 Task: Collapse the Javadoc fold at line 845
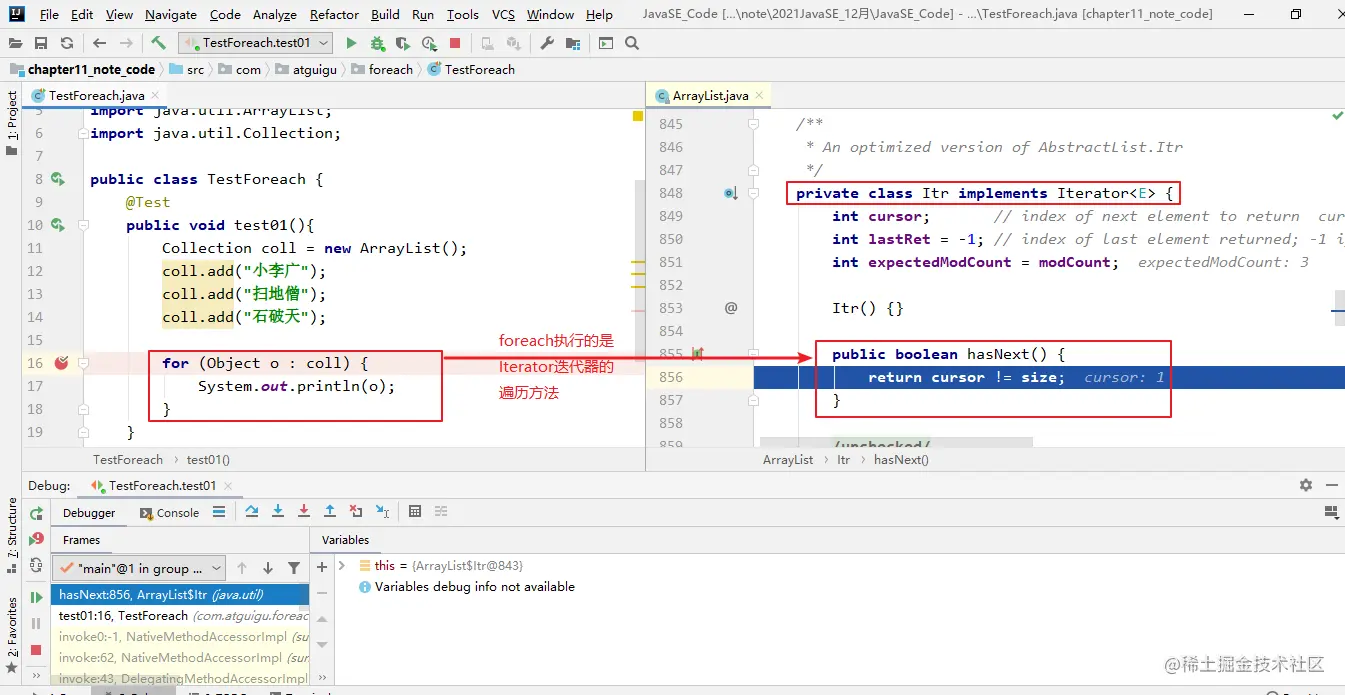pyautogui.click(x=754, y=124)
